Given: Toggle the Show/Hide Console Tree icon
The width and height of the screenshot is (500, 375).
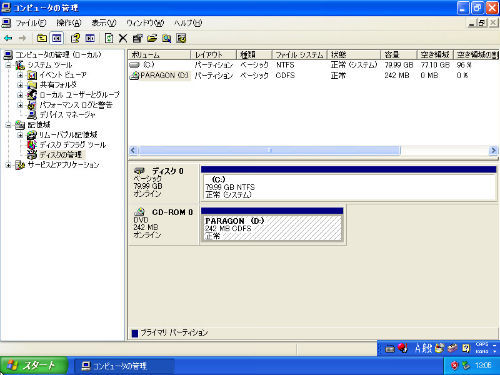Looking at the screenshot, I should point(57,38).
